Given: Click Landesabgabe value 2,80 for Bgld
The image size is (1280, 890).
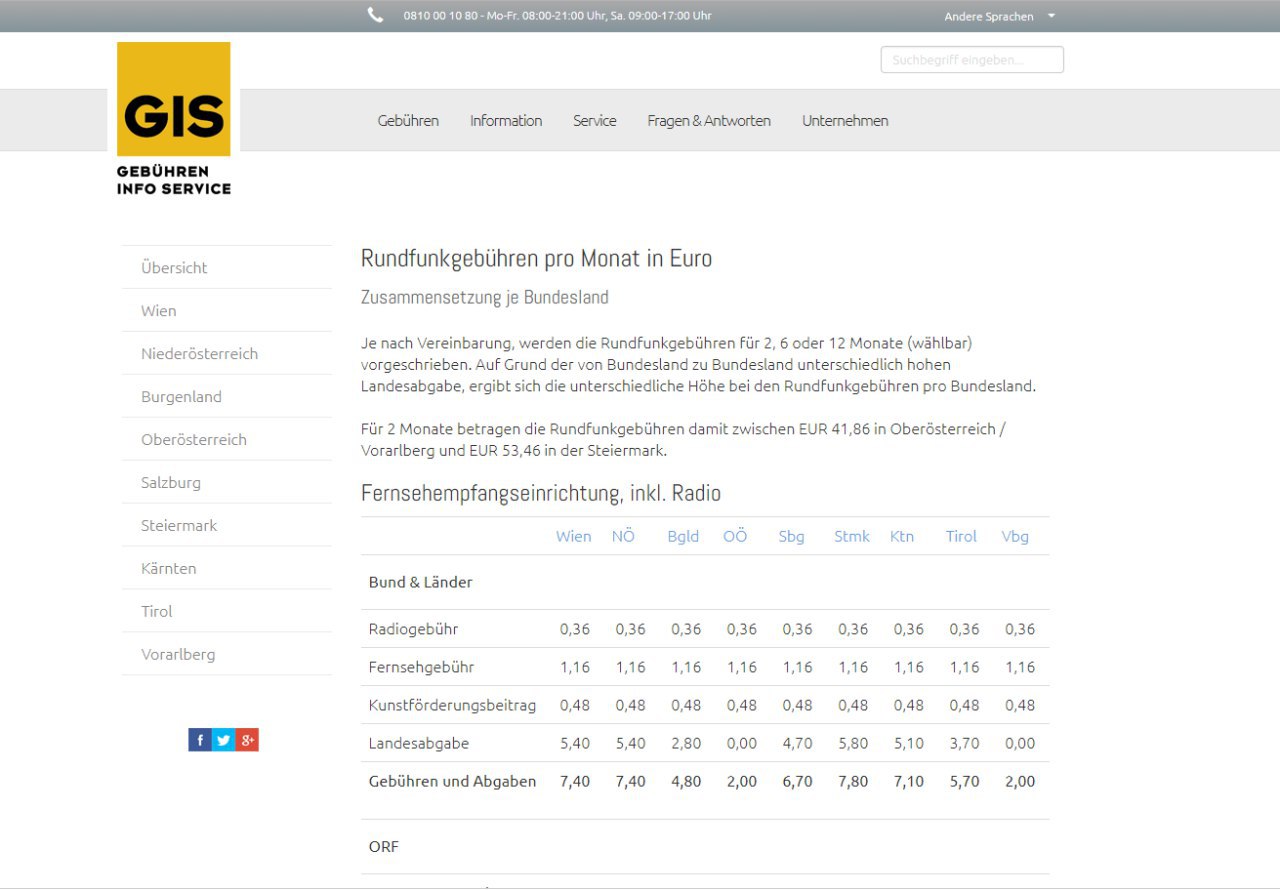Looking at the screenshot, I should (x=686, y=743).
